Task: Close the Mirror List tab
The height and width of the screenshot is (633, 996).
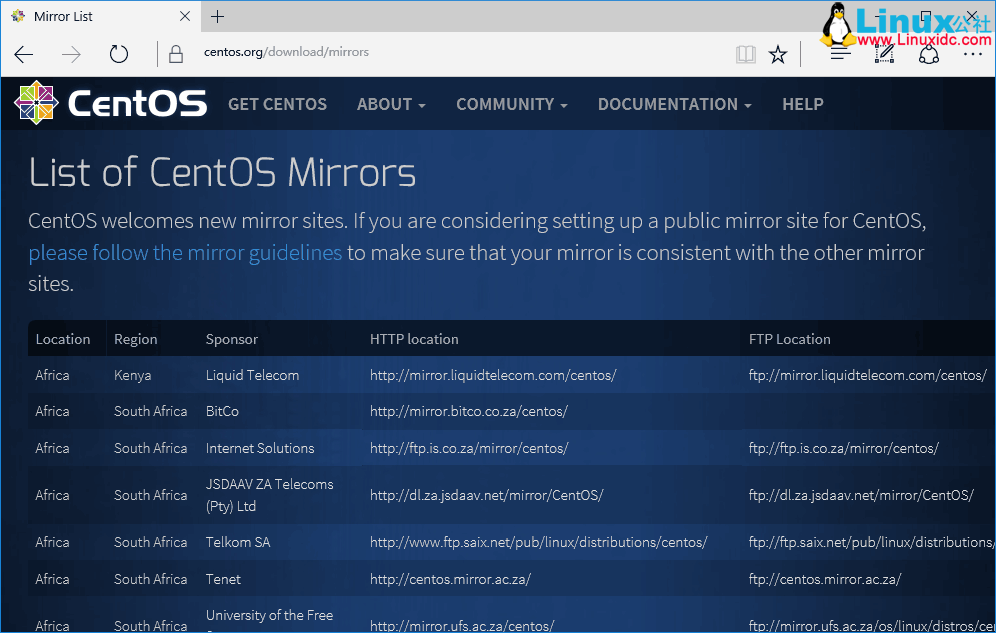Action: pos(186,16)
